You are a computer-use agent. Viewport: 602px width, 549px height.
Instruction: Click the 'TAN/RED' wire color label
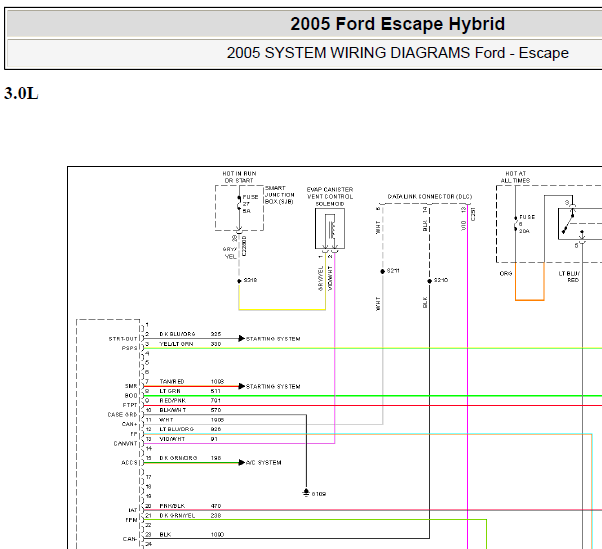pos(172,382)
